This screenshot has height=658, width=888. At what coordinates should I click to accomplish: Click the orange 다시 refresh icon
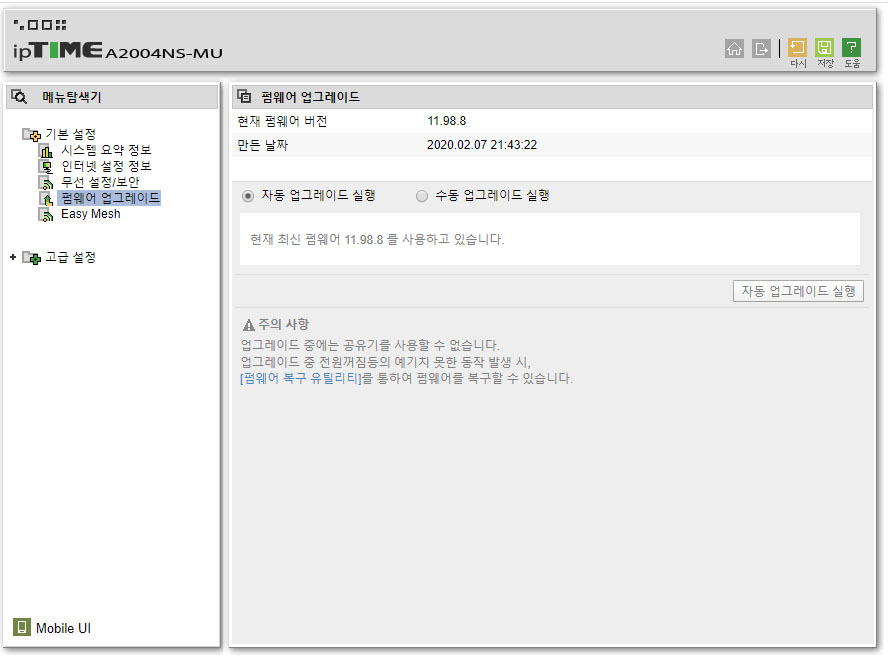click(x=797, y=48)
